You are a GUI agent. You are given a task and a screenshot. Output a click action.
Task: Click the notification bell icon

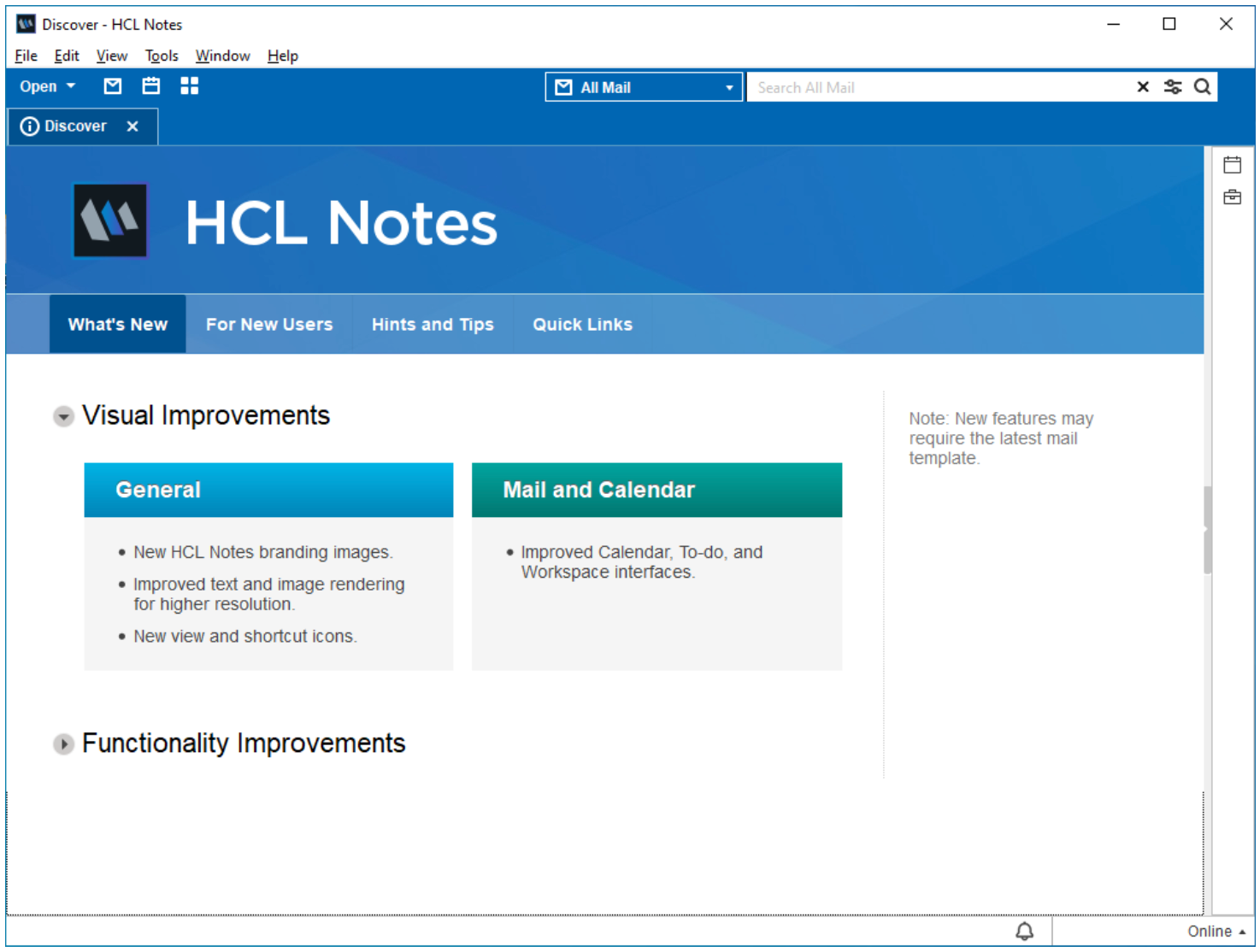(x=1024, y=931)
